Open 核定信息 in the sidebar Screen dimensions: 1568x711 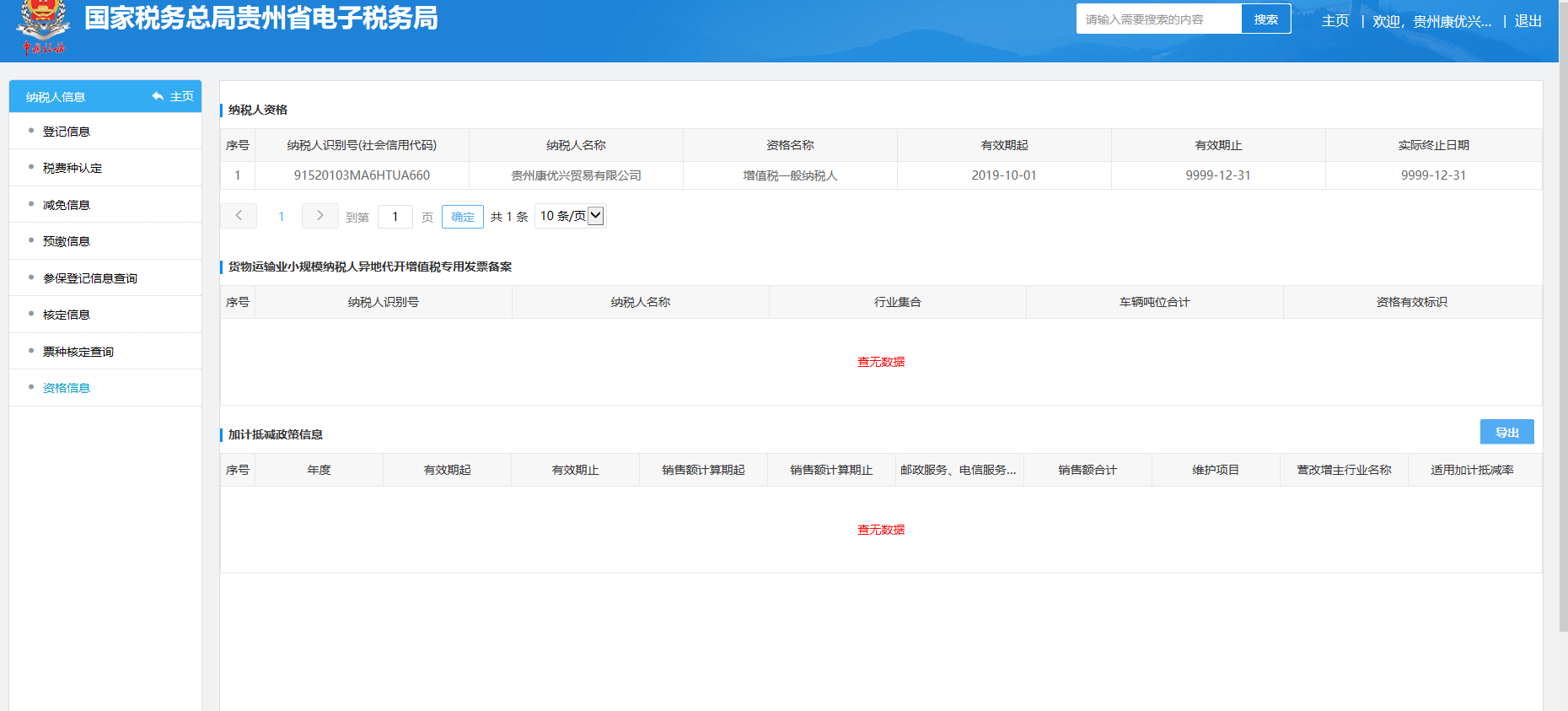67,315
